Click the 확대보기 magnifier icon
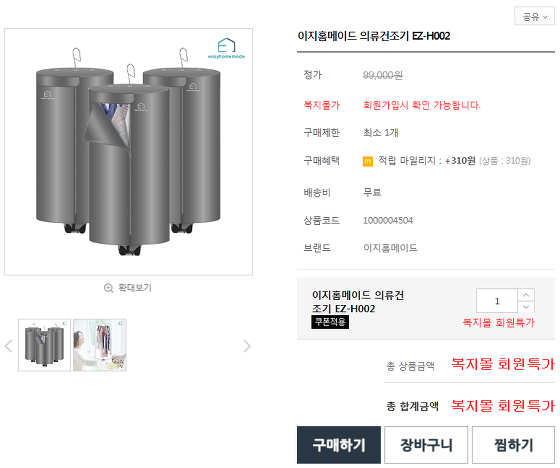This screenshot has height=468, width=560. tap(108, 288)
